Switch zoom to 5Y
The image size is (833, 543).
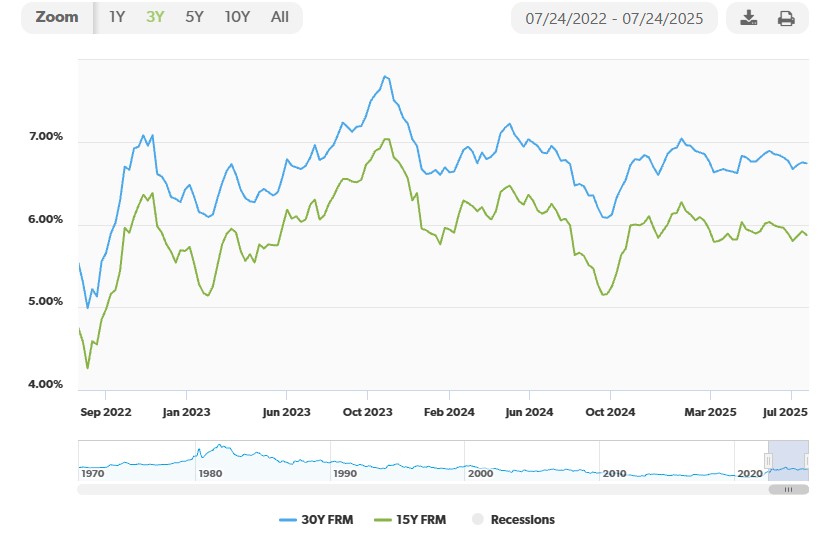tap(194, 17)
